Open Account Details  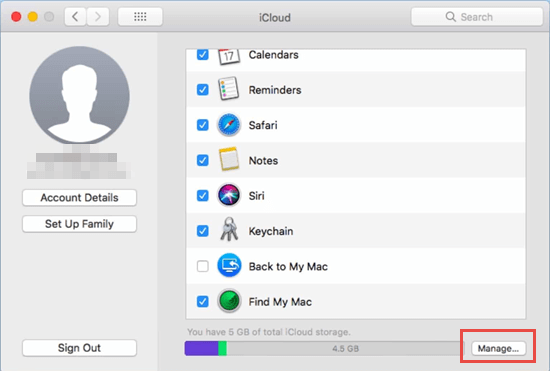tap(79, 198)
